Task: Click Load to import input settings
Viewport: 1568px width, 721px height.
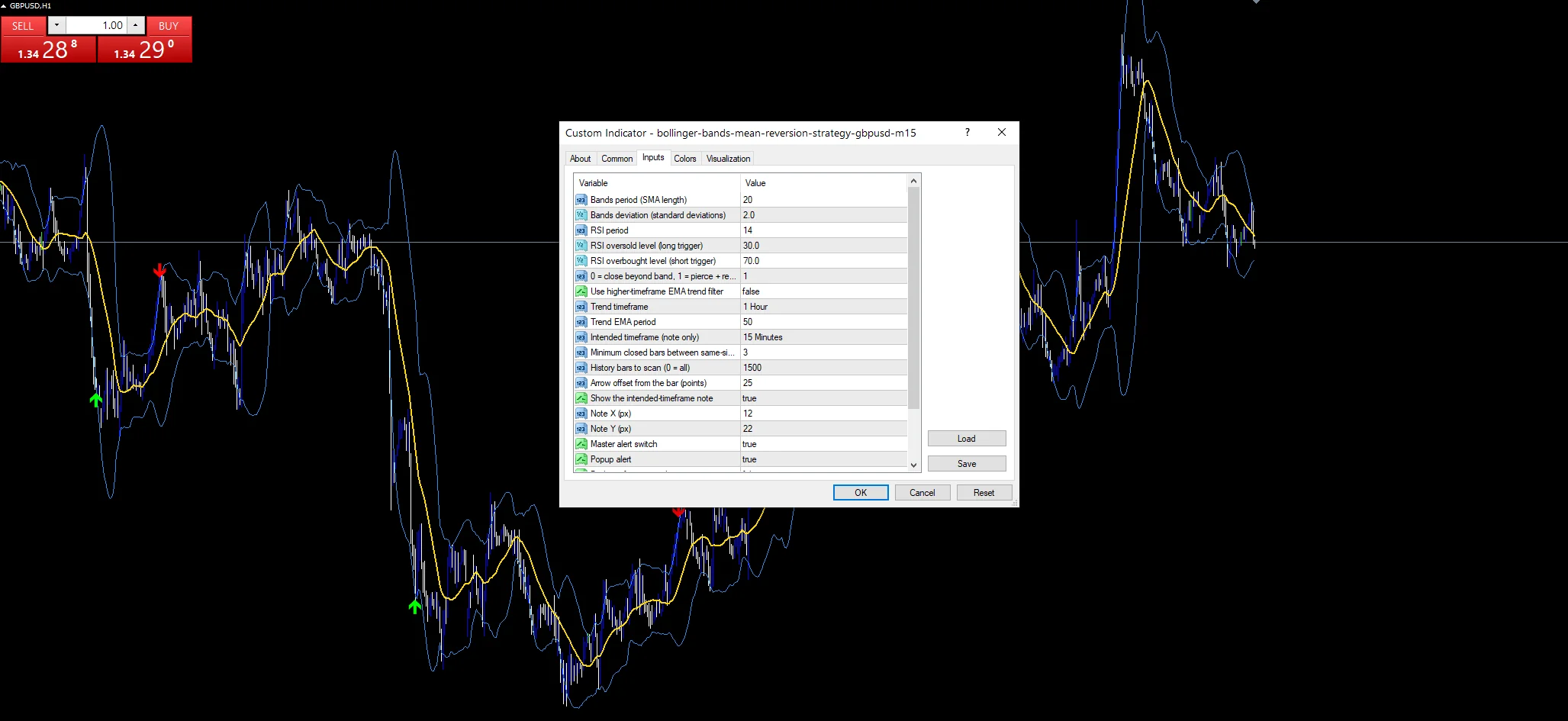Action: [x=967, y=439]
